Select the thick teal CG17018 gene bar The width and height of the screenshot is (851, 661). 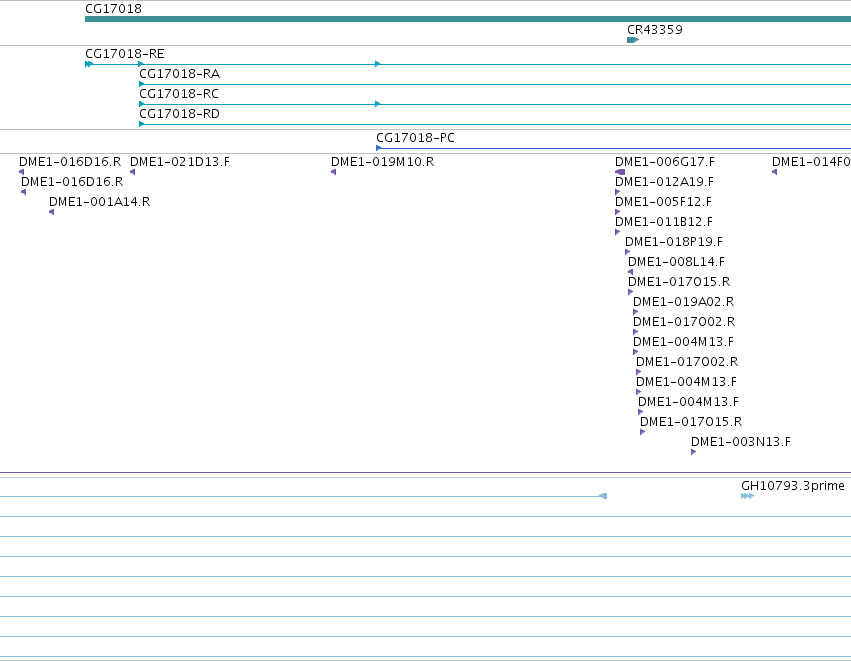[x=468, y=20]
